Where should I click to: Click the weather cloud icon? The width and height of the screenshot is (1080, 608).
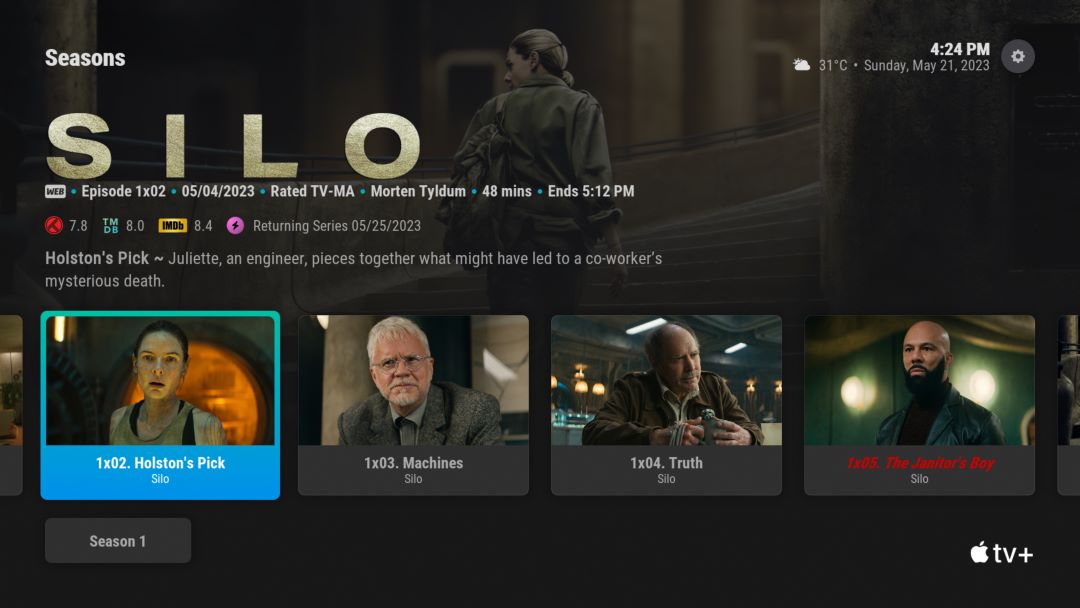point(801,65)
